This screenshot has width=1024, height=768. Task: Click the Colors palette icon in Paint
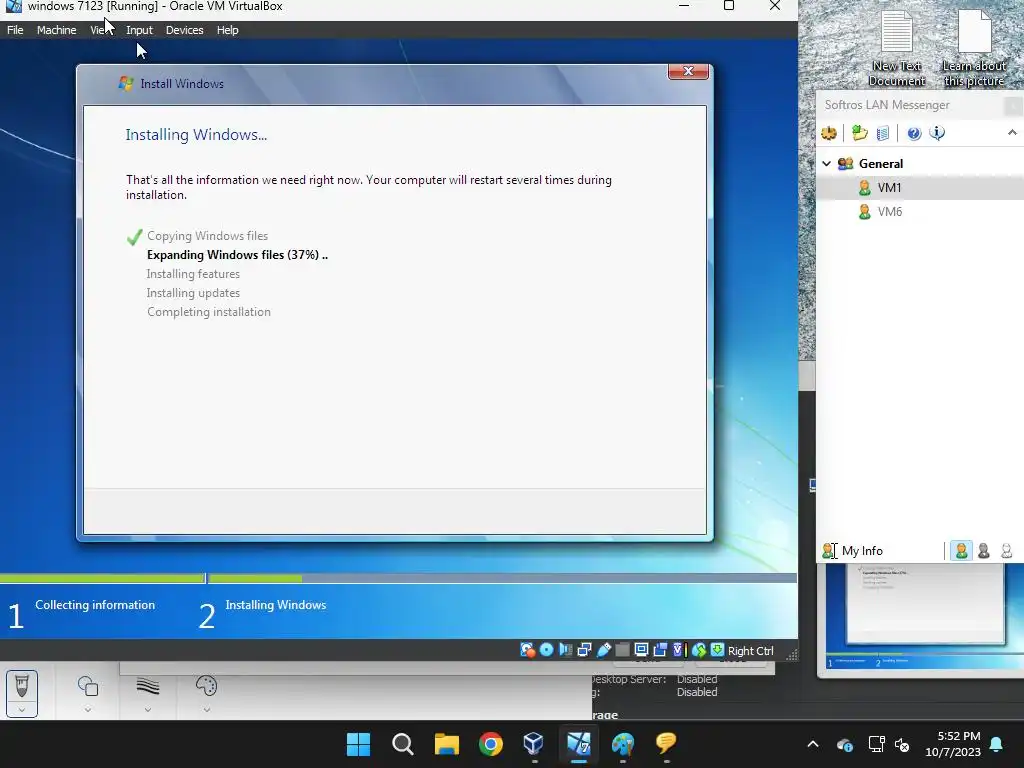[x=206, y=686]
